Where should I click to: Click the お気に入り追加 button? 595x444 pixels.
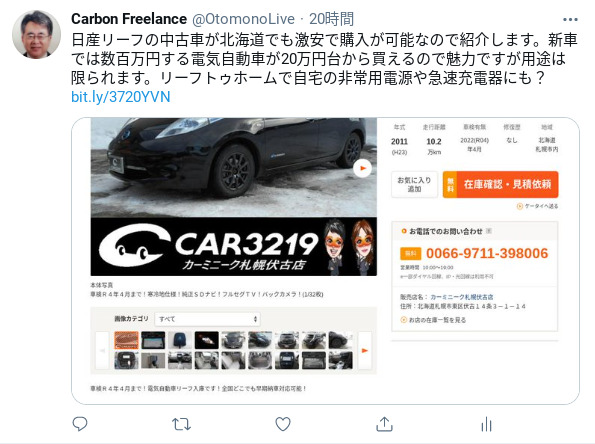coord(414,184)
